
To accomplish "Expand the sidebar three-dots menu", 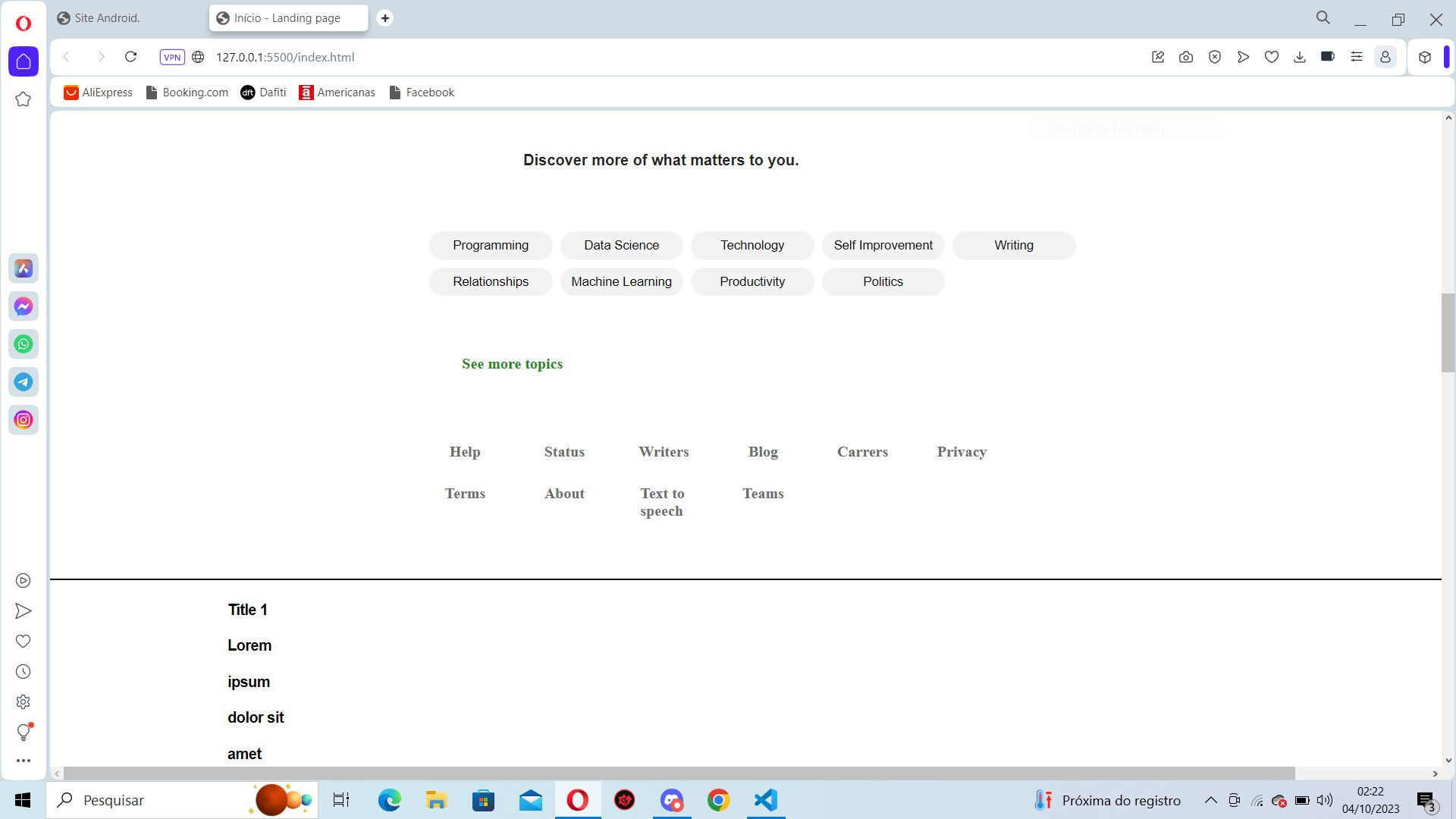I will [24, 760].
